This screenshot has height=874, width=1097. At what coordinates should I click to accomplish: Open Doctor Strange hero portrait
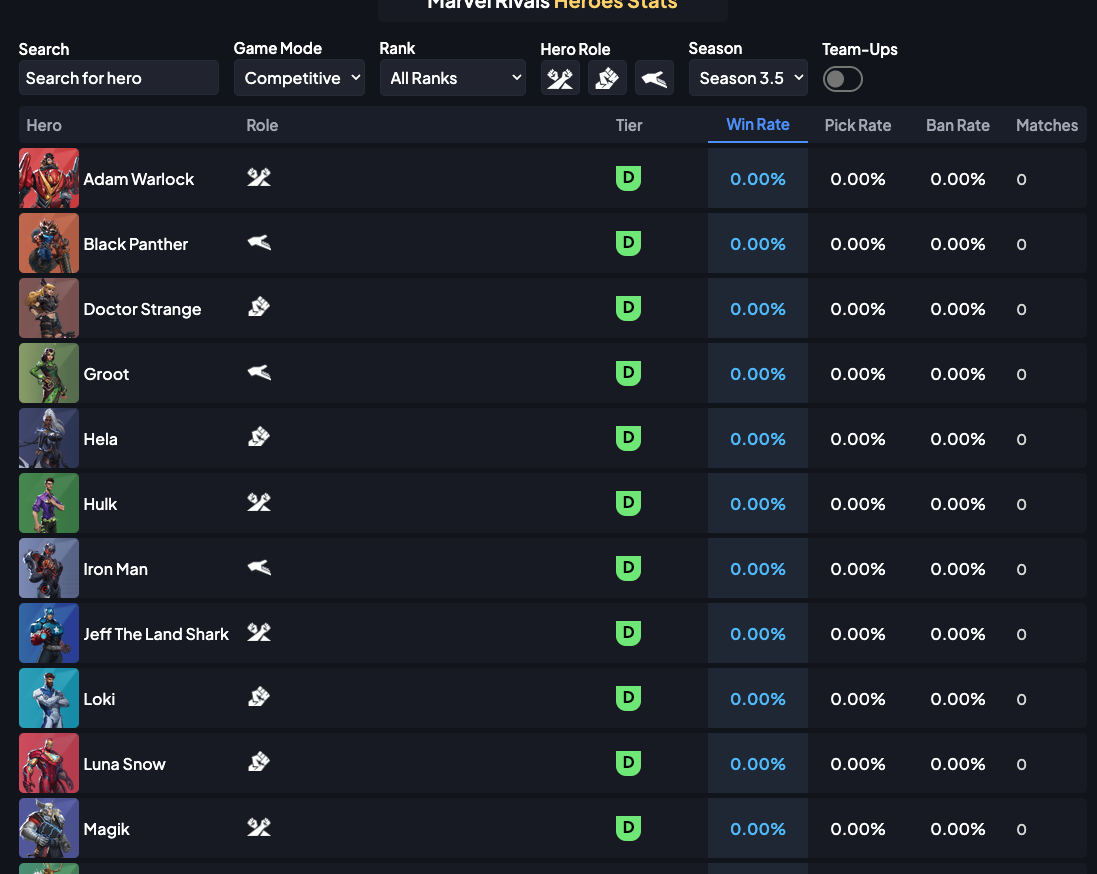coord(49,309)
